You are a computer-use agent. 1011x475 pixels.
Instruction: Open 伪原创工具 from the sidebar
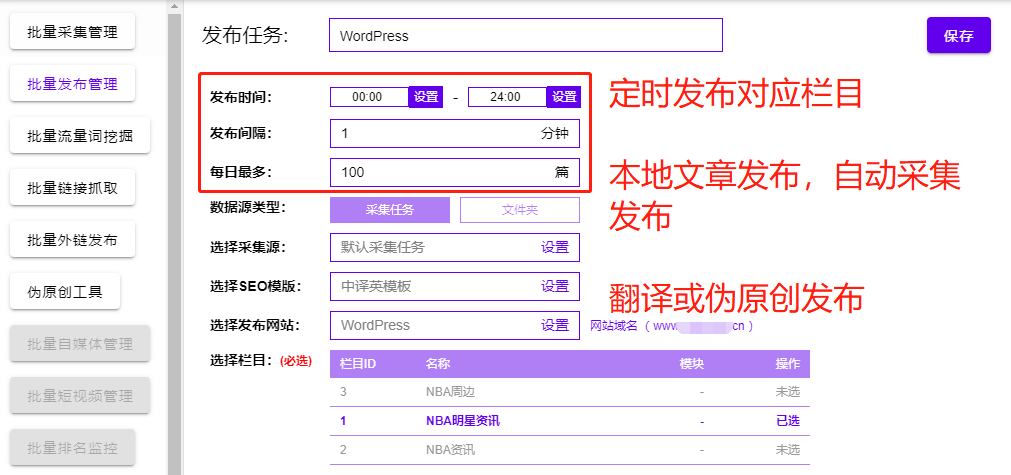(65, 292)
